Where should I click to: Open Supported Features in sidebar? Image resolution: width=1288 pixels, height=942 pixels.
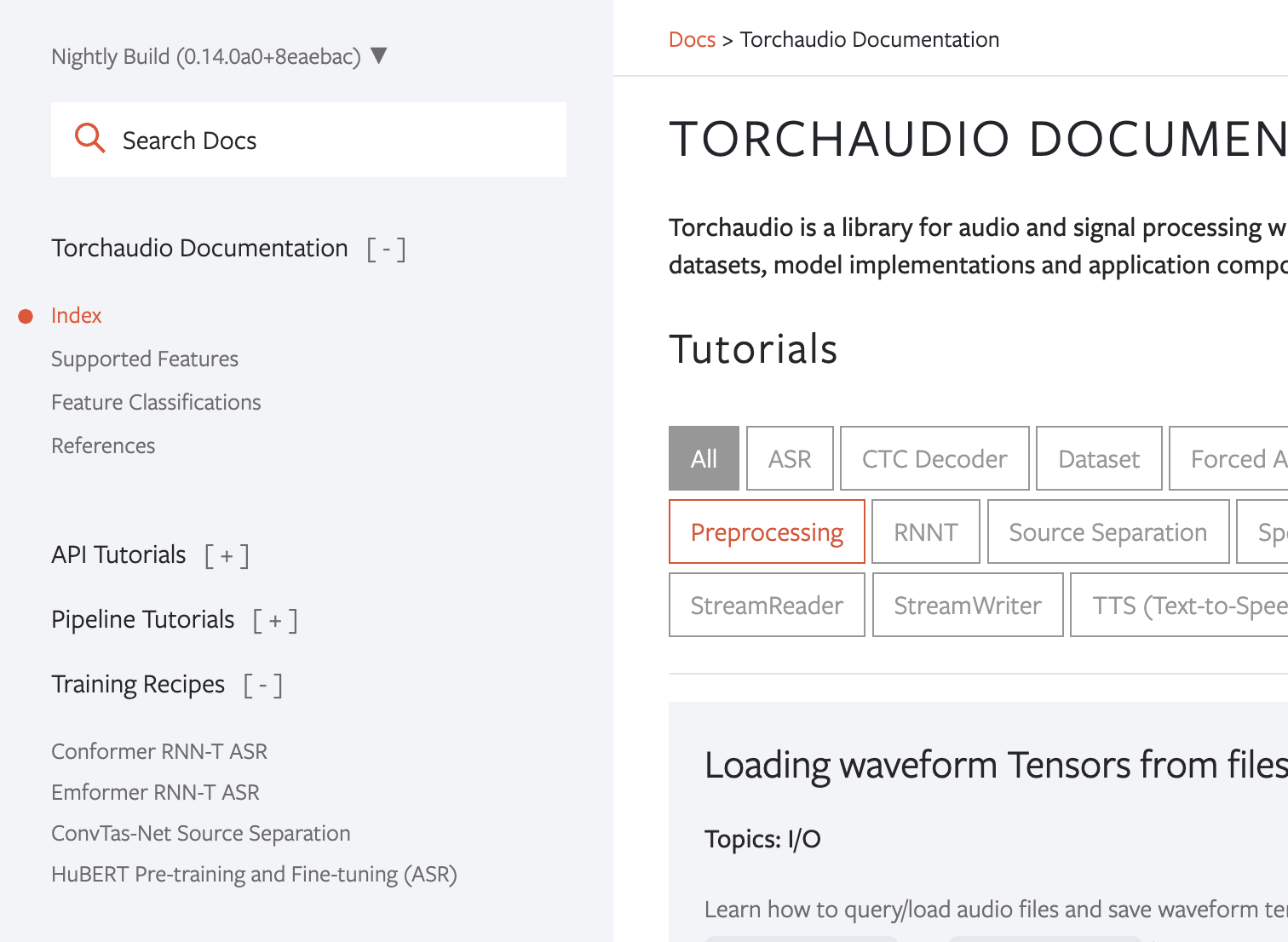[145, 359]
